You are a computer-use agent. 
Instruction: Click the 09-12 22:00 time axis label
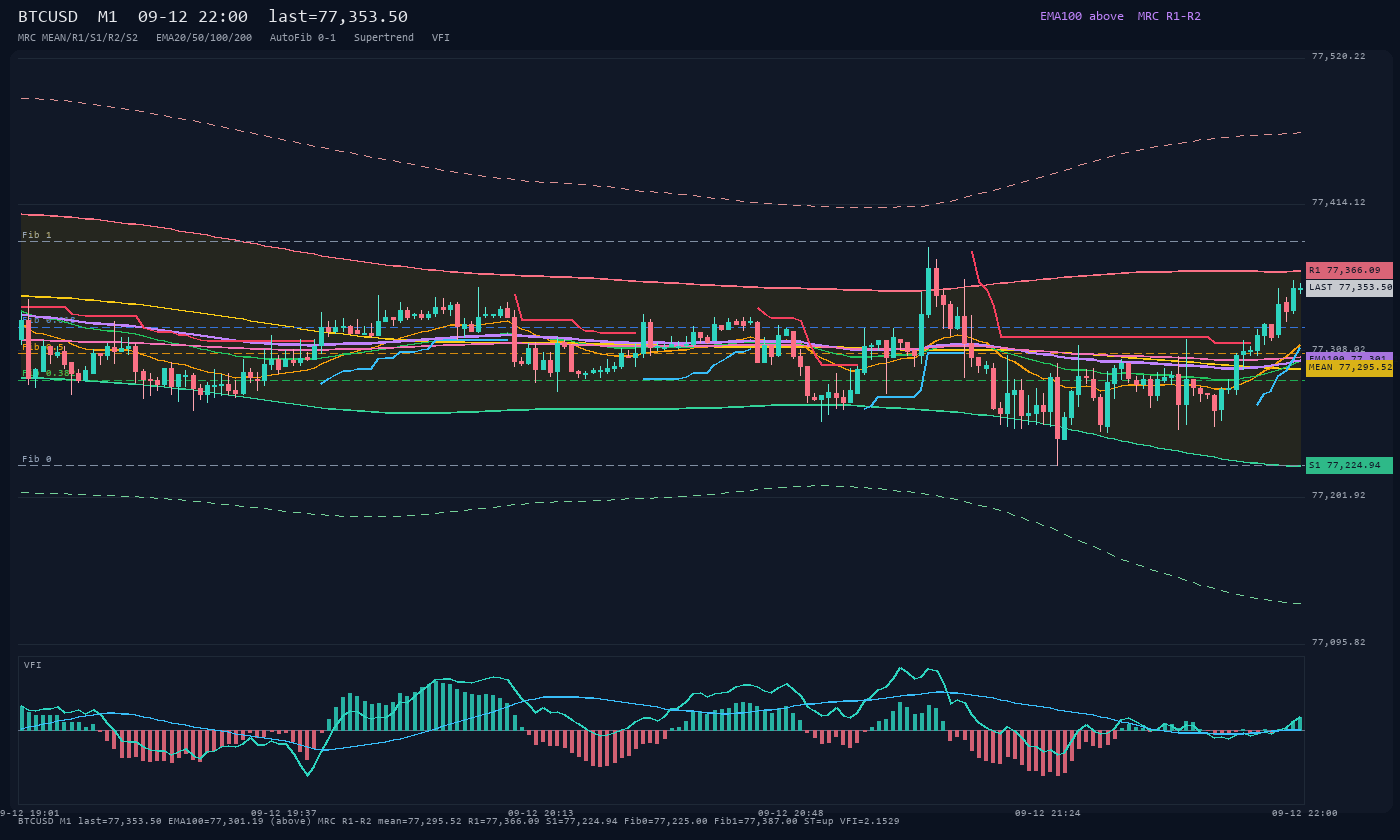pos(1304,813)
